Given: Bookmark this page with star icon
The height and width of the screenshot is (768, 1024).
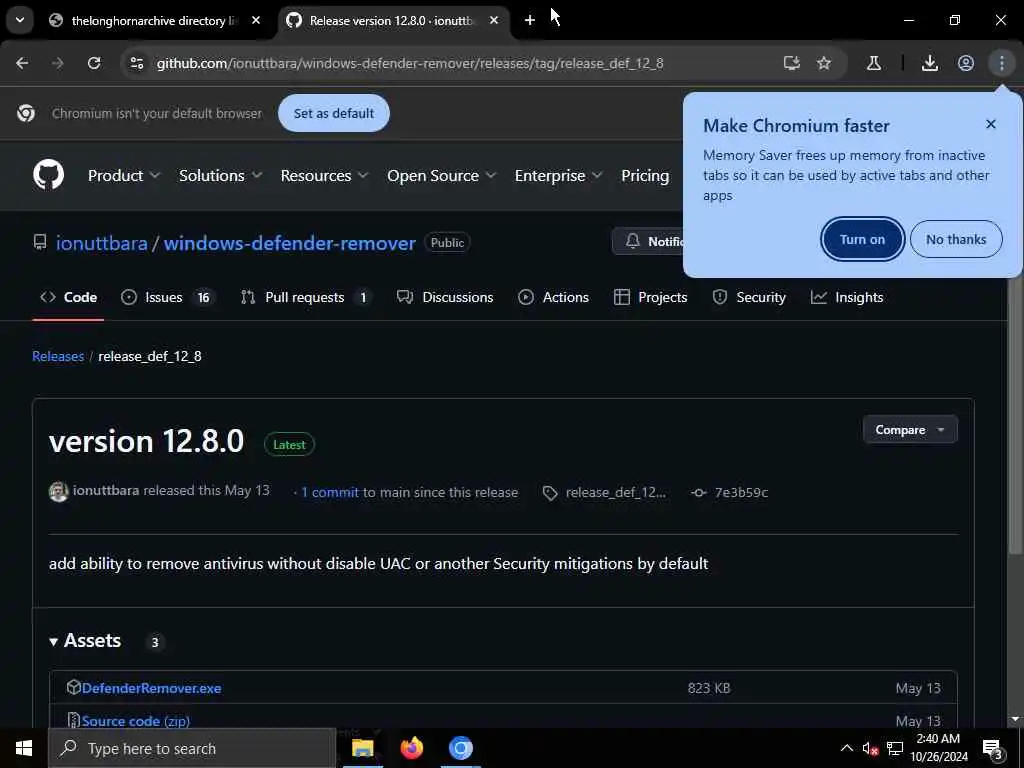Looking at the screenshot, I should (824, 63).
